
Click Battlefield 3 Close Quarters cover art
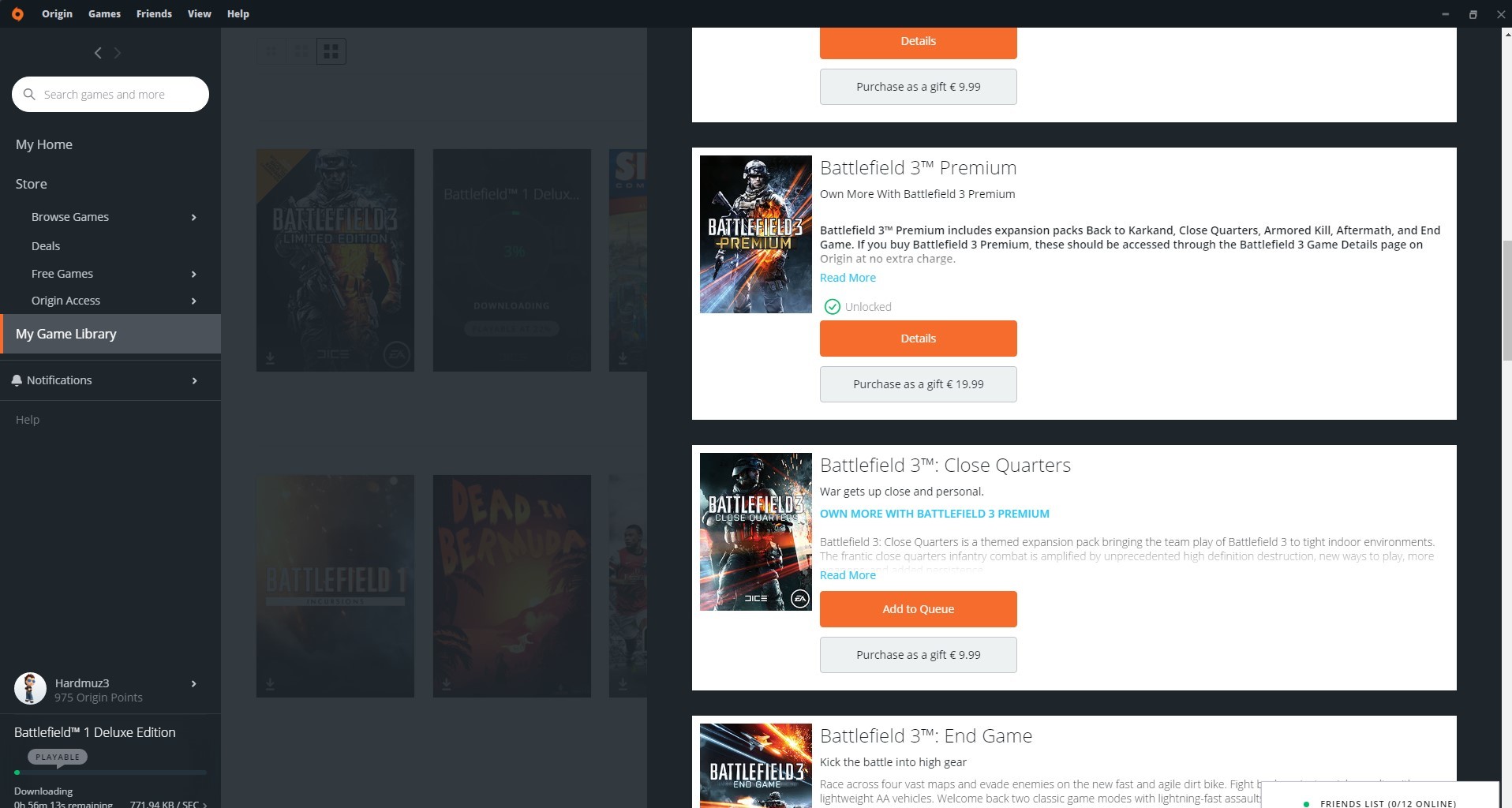point(756,532)
